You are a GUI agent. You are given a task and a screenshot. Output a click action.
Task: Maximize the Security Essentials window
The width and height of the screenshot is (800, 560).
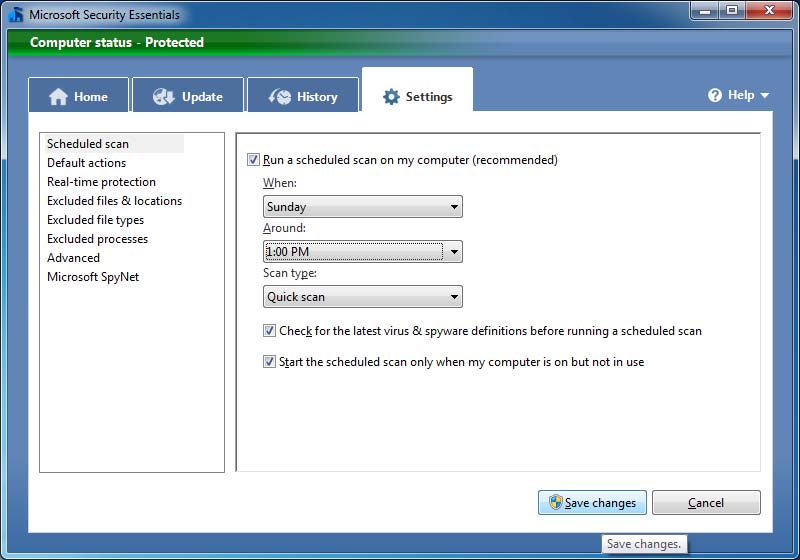point(732,10)
